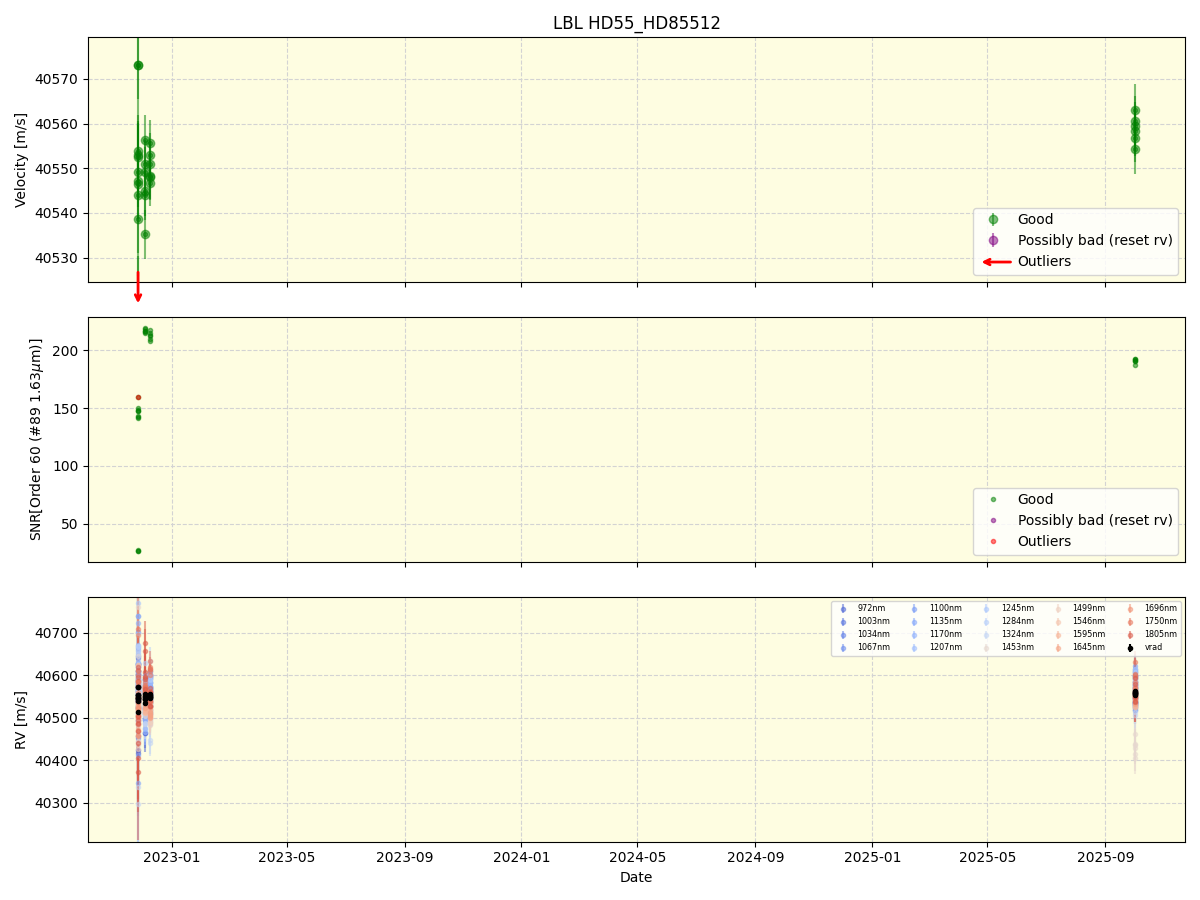Click the 1750nm legend label
Viewport: 1200px width, 900px height.
[x=1161, y=621]
